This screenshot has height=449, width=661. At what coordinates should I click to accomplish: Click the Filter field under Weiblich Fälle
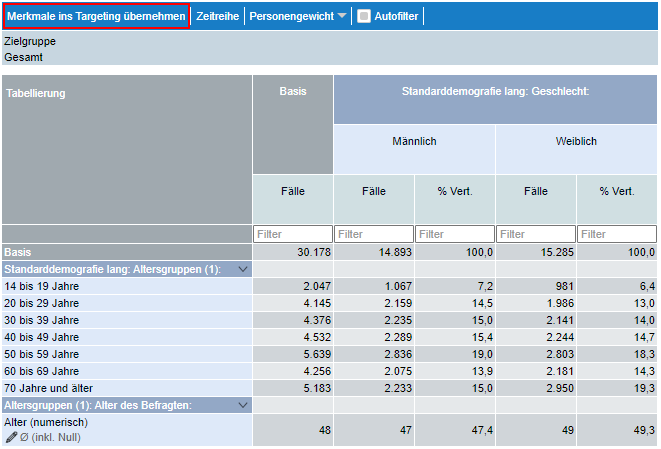535,234
